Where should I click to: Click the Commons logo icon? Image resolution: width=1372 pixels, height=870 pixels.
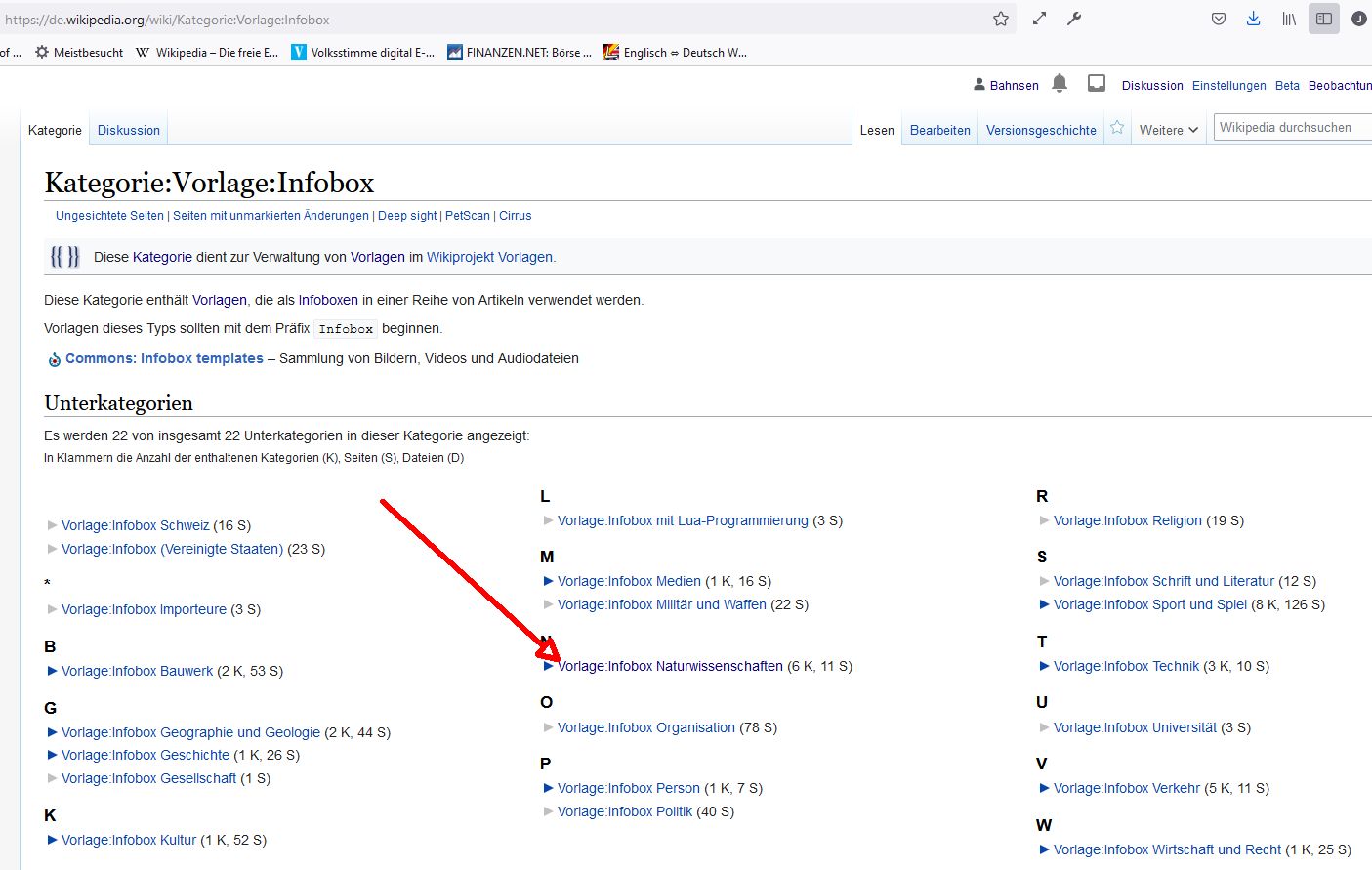[x=55, y=359]
